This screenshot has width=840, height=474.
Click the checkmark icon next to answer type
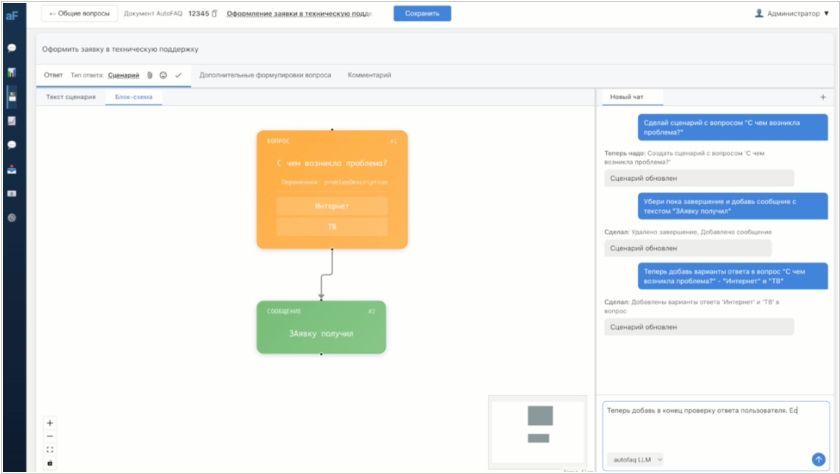coord(178,75)
